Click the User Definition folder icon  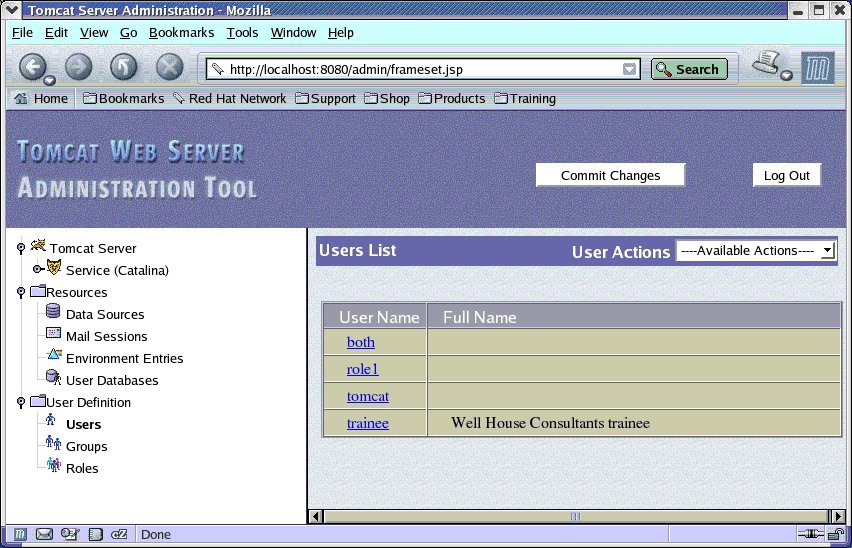(37, 401)
